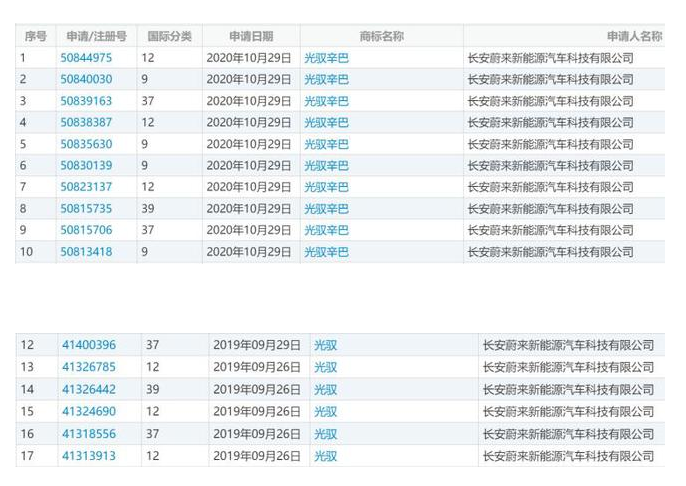Click trademark name 光驭辛巴 in row 2
686x486 pixels.
(x=326, y=79)
